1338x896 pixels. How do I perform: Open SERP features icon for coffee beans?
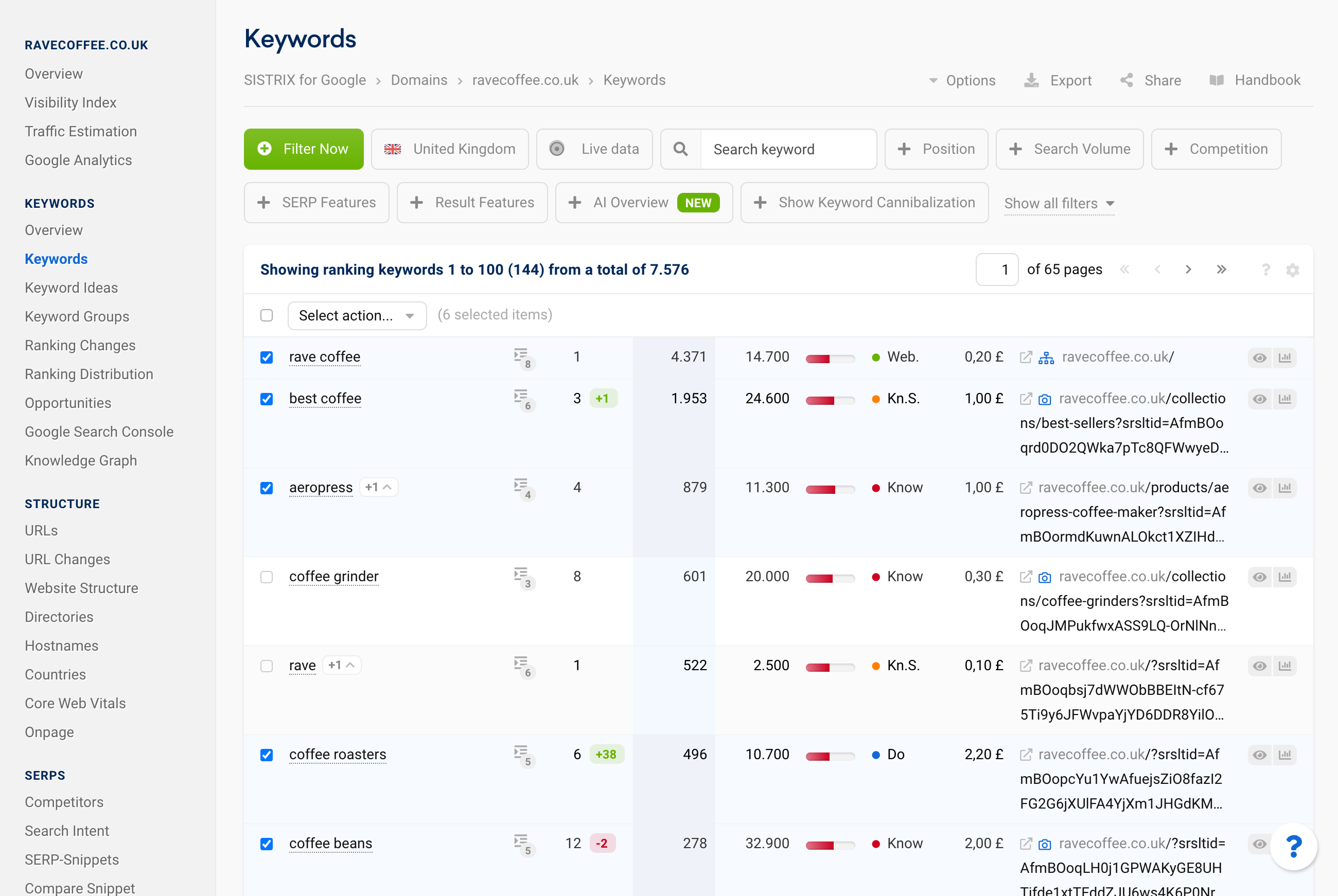coord(523,845)
